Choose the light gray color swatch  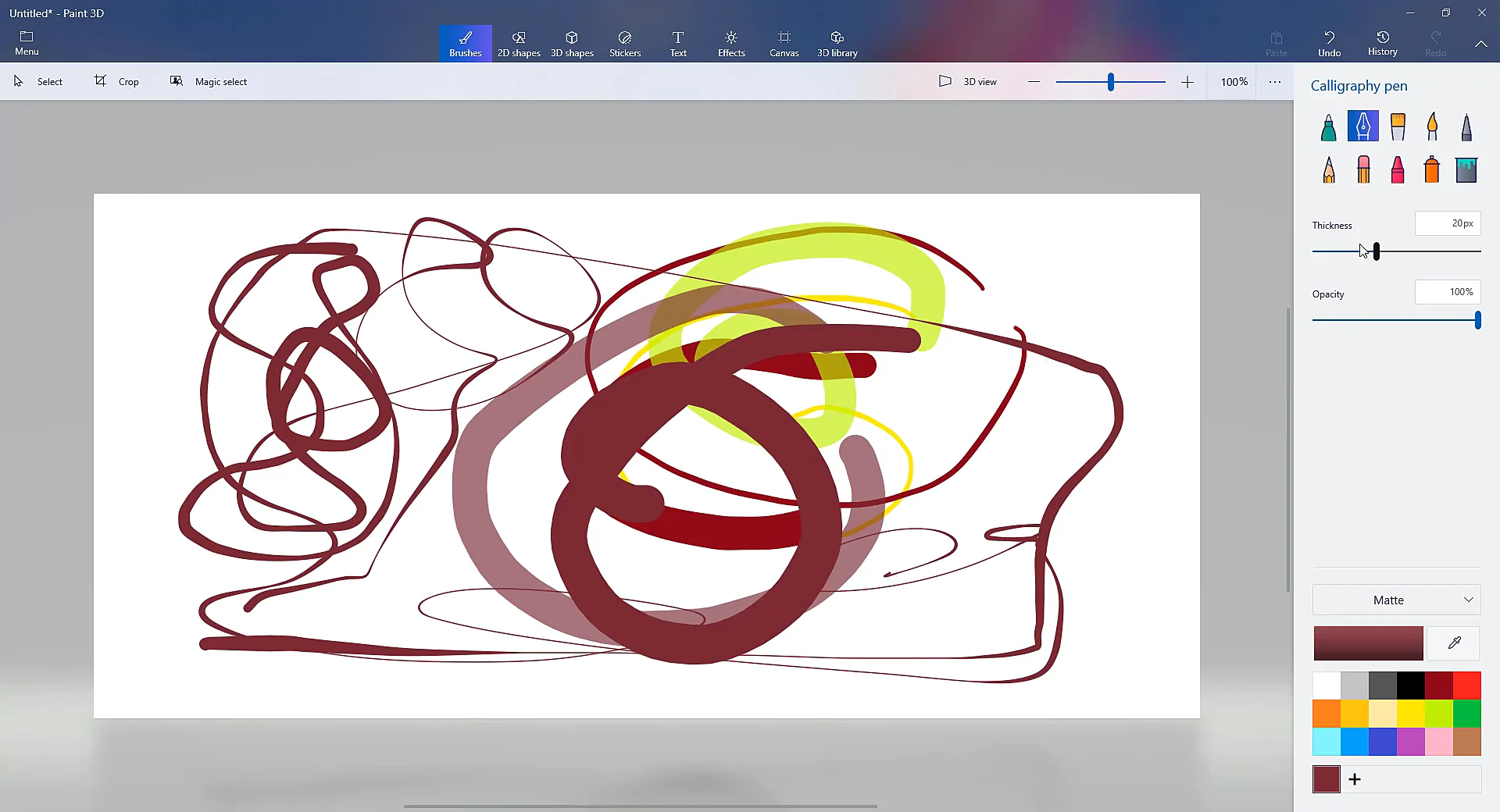(x=1355, y=686)
